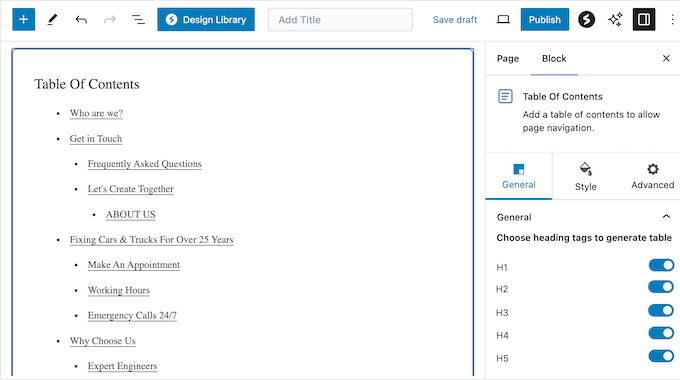The width and height of the screenshot is (680, 380).
Task: Click 'Emergency Calls 24/7' link
Action: tap(132, 315)
